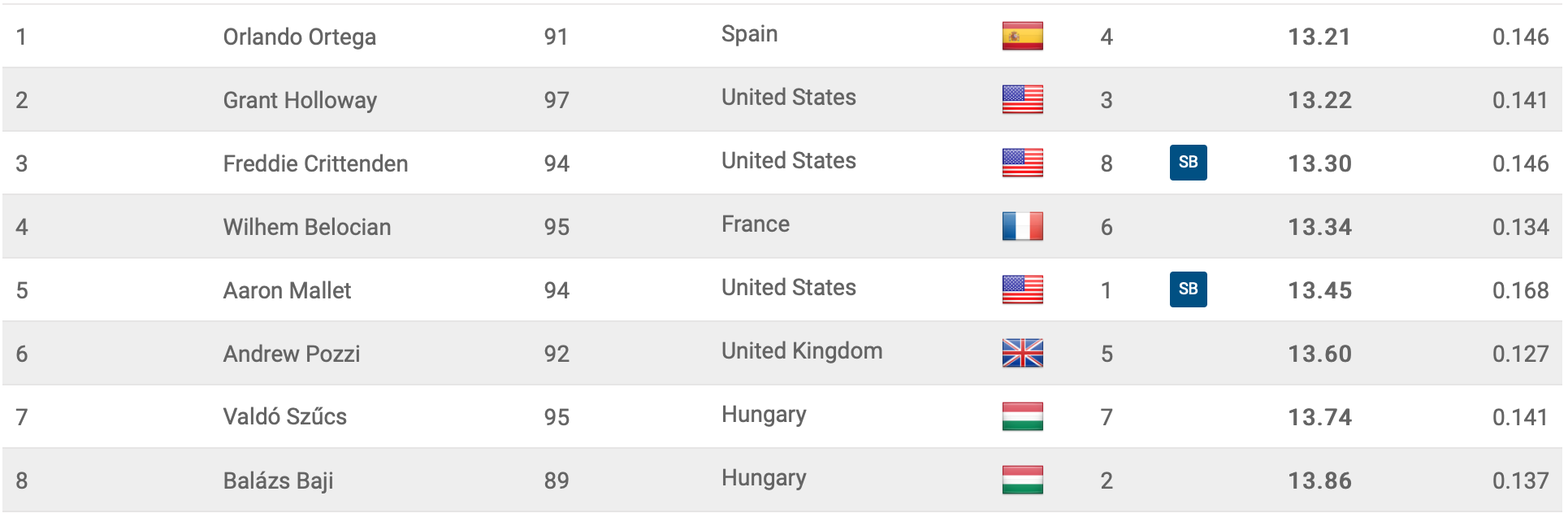
Task: Click the United Kingdom country text
Action: click(x=802, y=350)
